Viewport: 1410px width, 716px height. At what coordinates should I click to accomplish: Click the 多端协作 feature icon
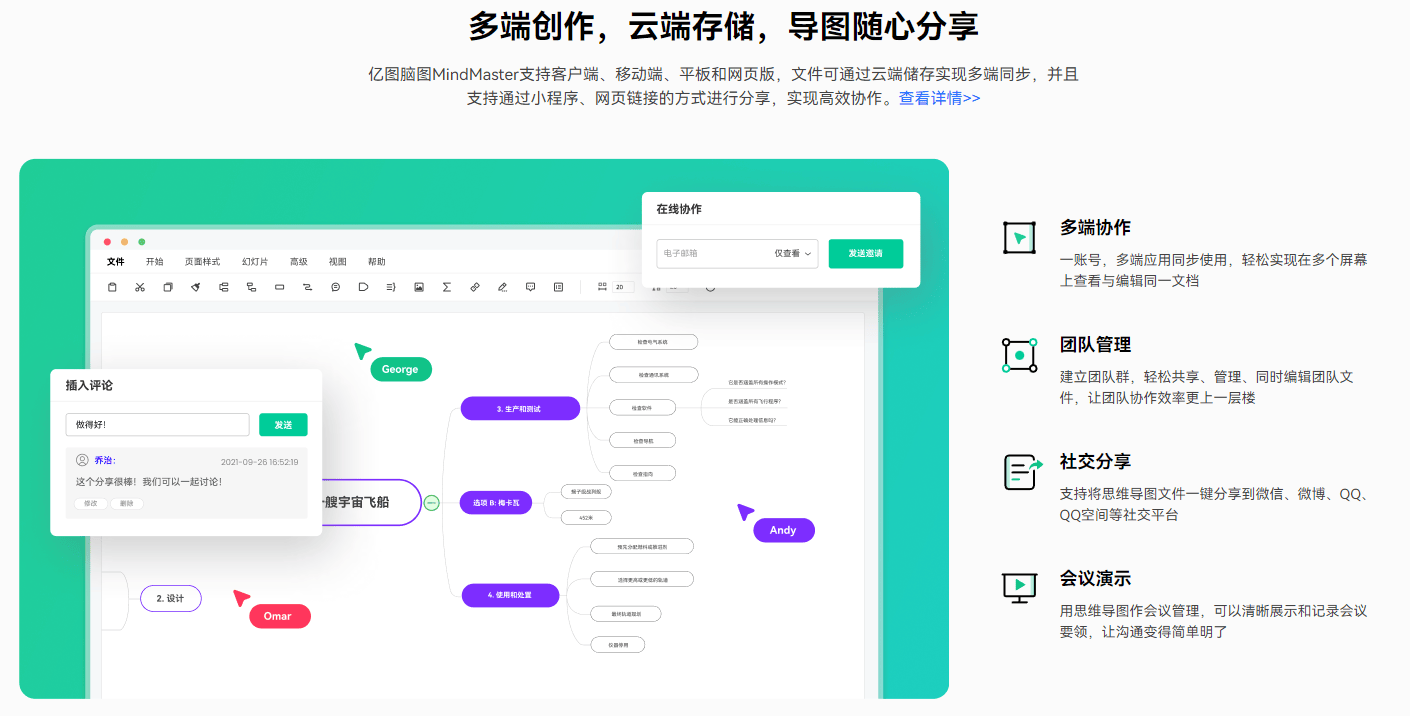[1019, 237]
